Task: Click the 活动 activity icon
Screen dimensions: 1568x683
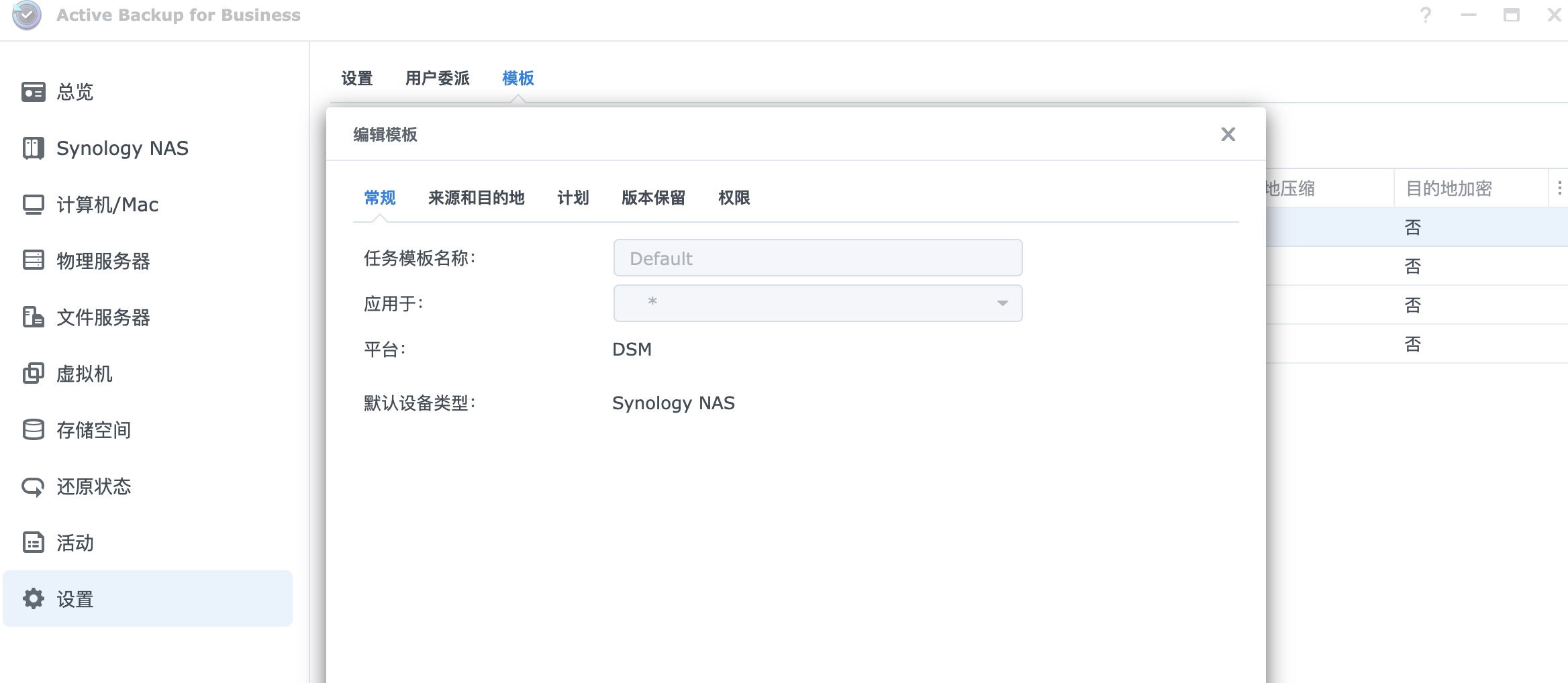Action: pyautogui.click(x=34, y=542)
